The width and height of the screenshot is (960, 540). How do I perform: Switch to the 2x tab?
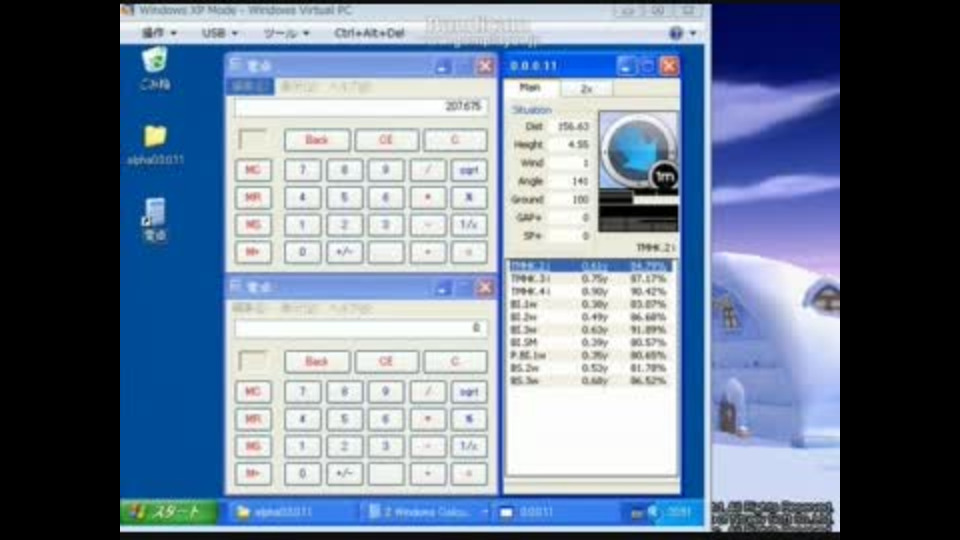click(587, 89)
